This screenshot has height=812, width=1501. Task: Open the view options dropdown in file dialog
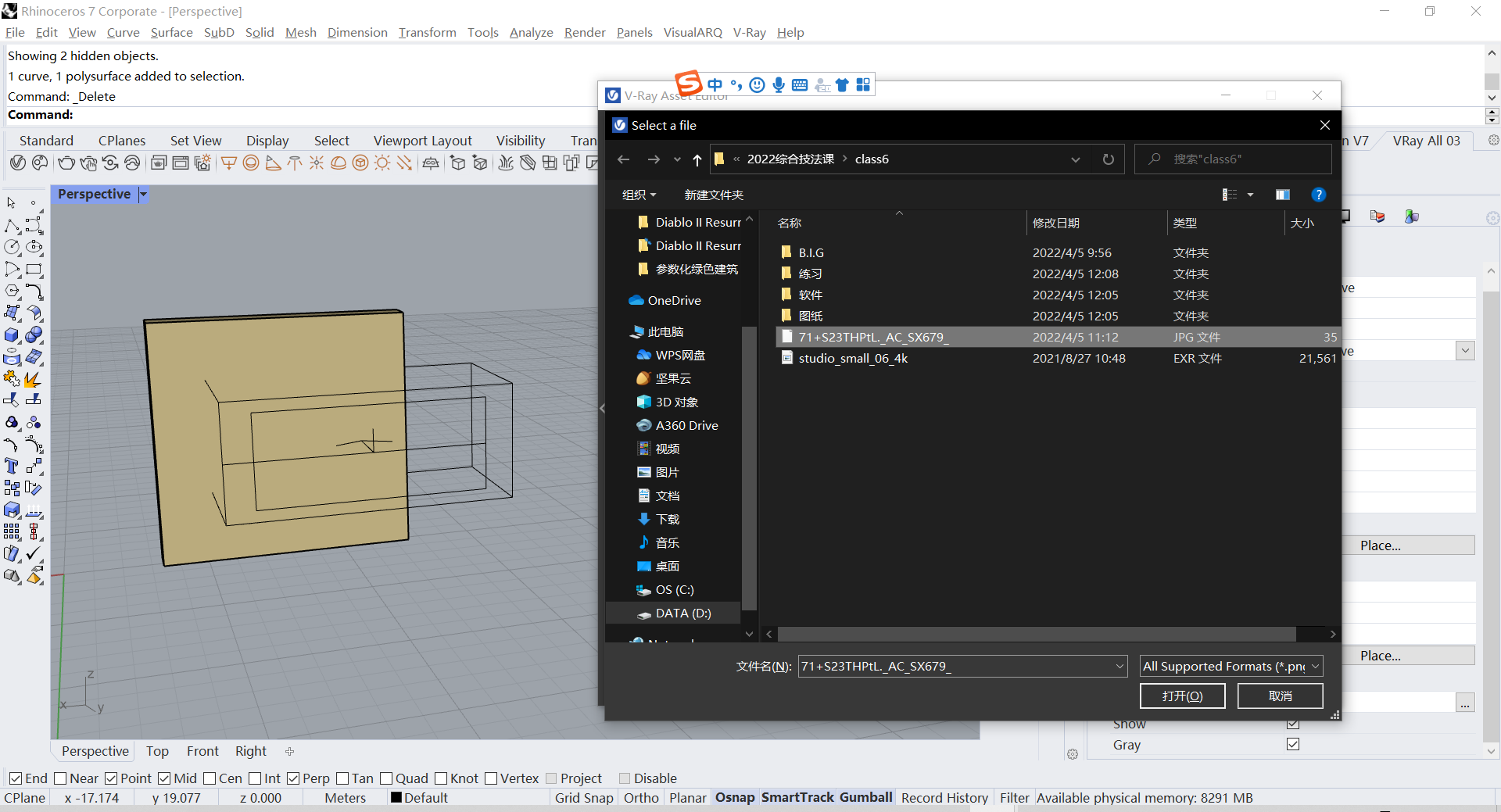[x=1250, y=195]
